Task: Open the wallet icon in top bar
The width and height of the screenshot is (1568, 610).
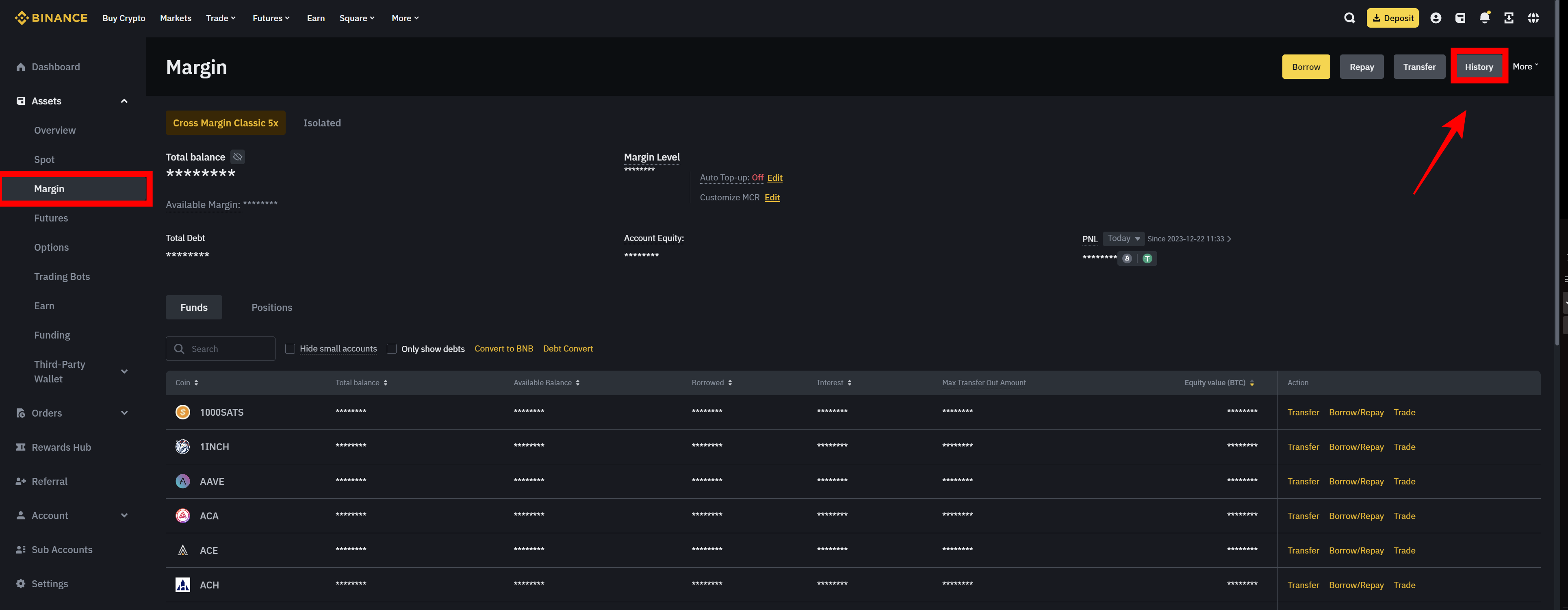Action: tap(1460, 17)
